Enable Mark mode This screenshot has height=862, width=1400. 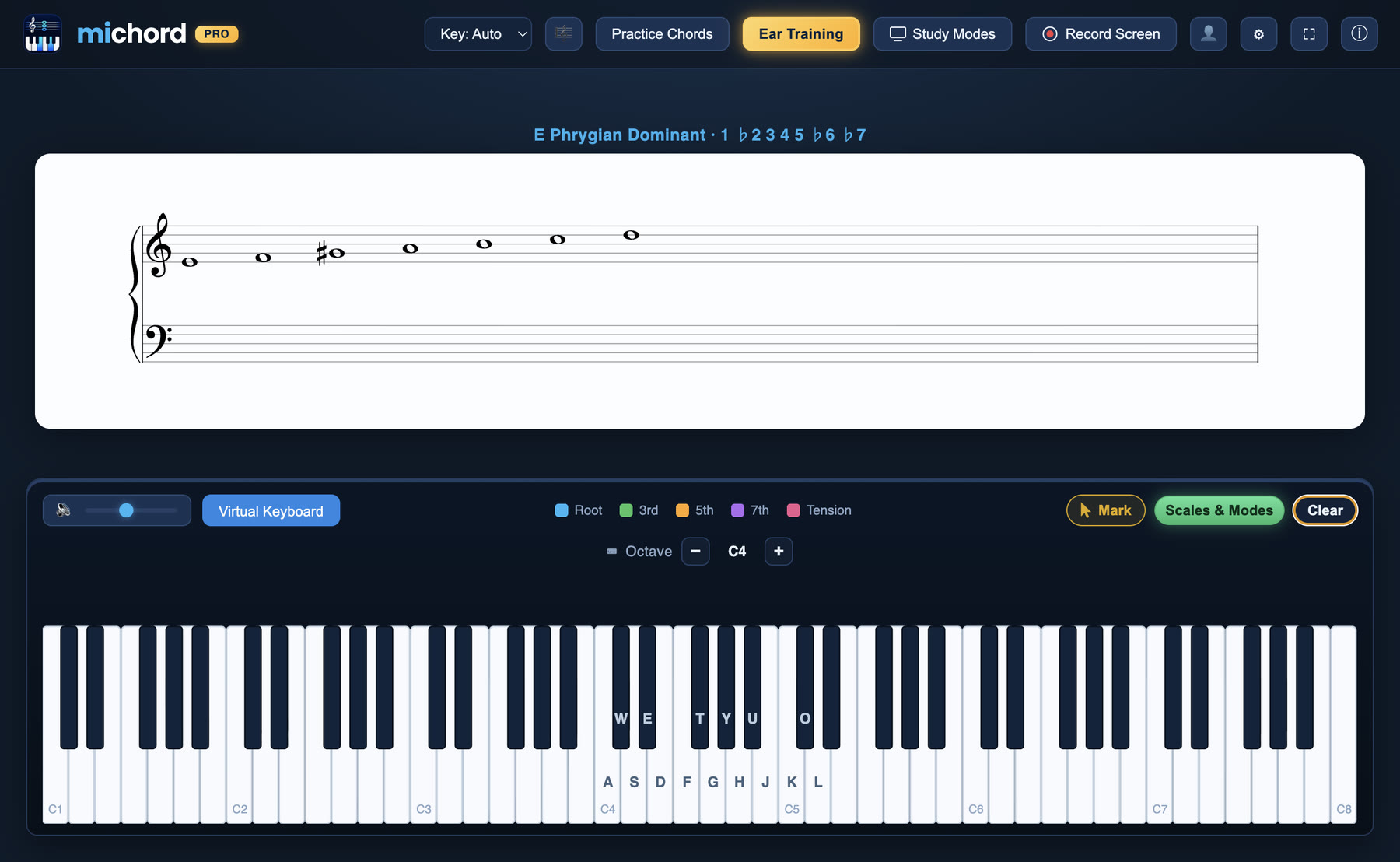pos(1105,510)
